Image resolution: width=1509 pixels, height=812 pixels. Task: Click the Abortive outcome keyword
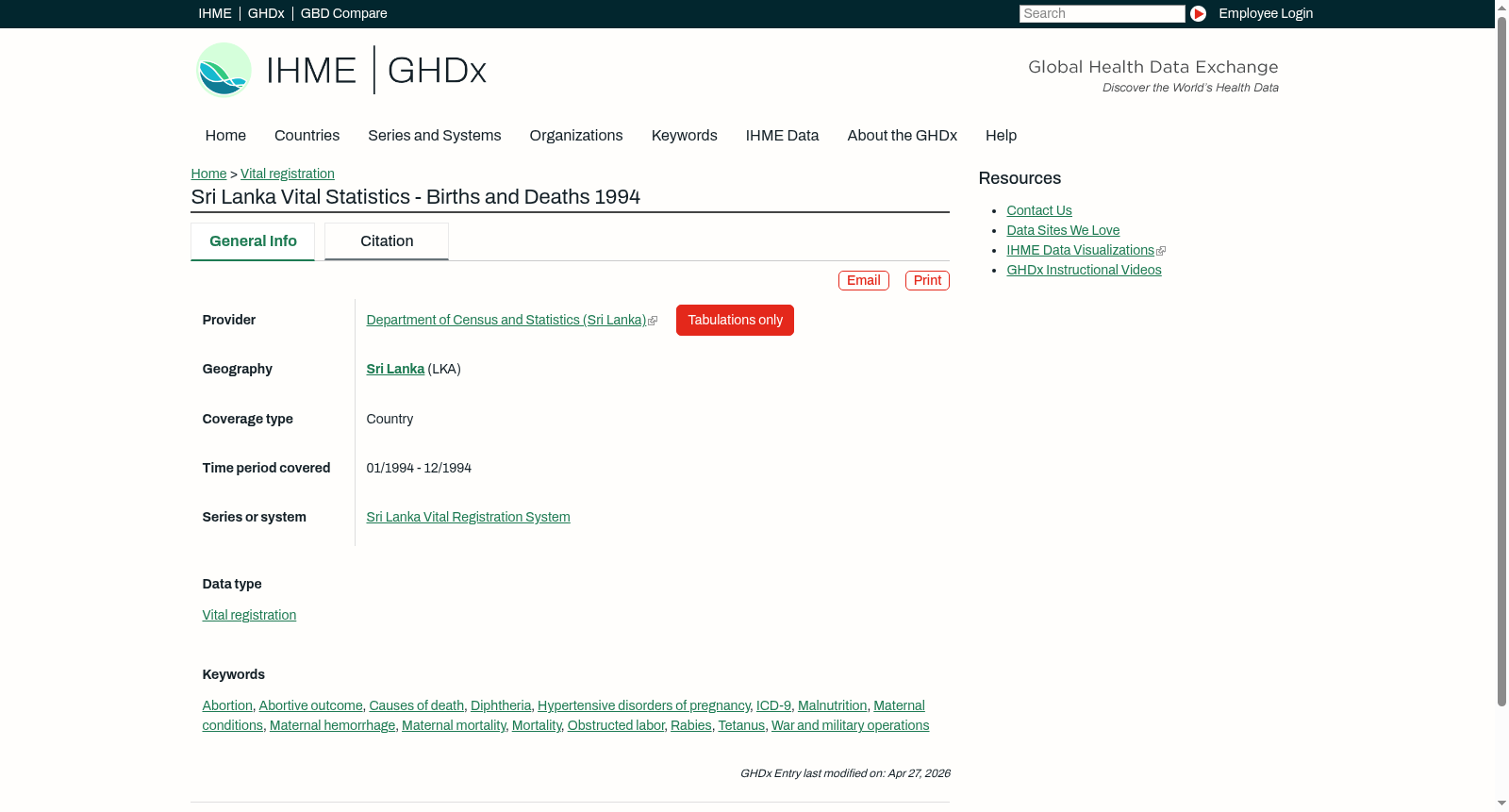point(310,705)
